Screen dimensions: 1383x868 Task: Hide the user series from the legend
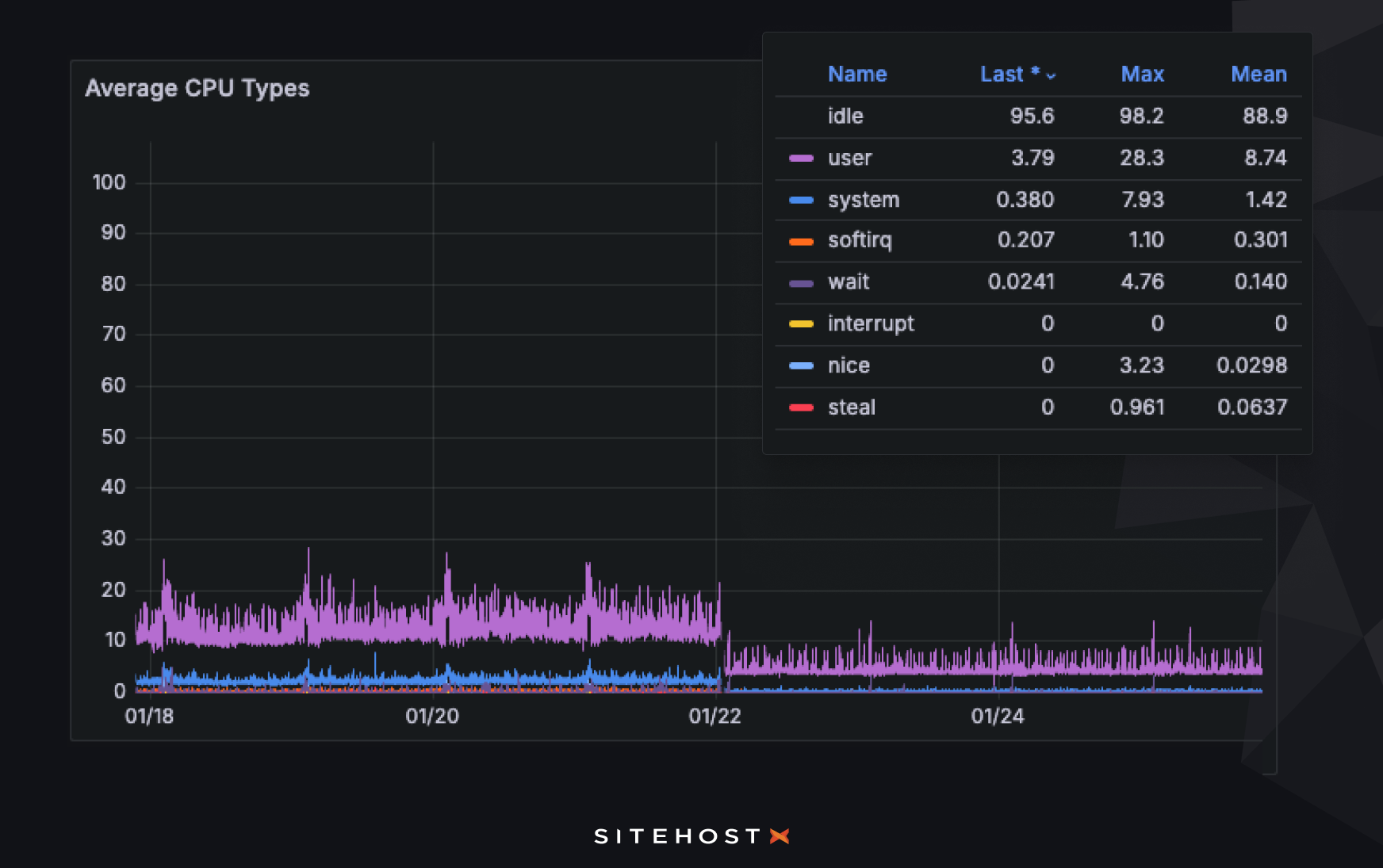click(849, 159)
